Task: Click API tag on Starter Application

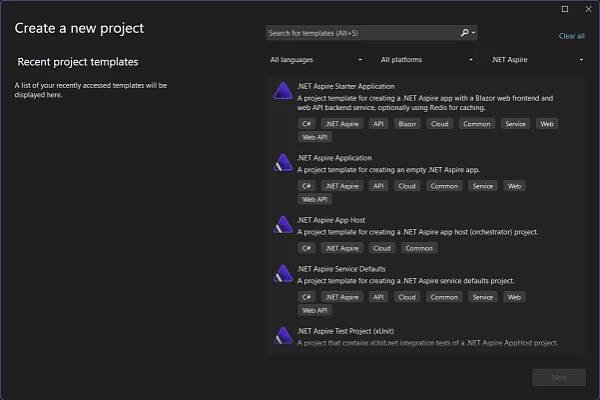Action: 378,124
